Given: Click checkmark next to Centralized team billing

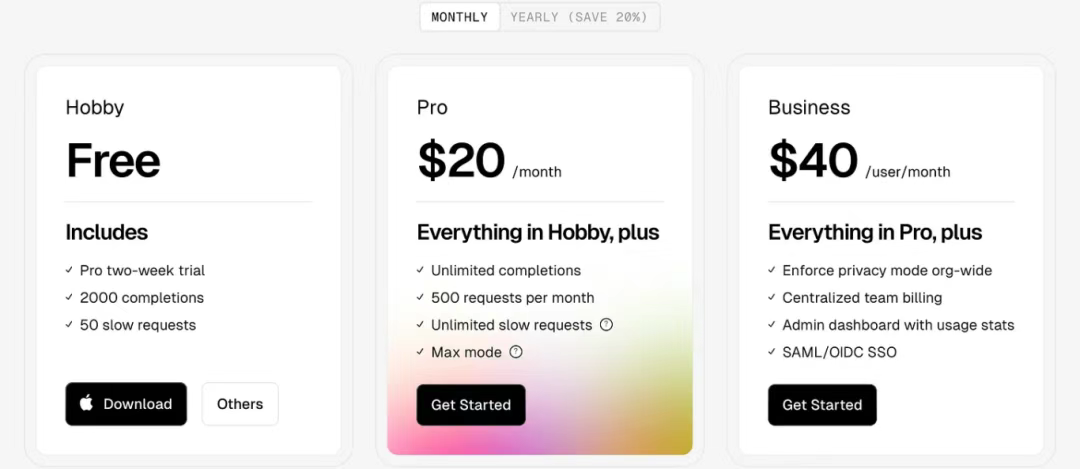Looking at the screenshot, I should coord(772,298).
